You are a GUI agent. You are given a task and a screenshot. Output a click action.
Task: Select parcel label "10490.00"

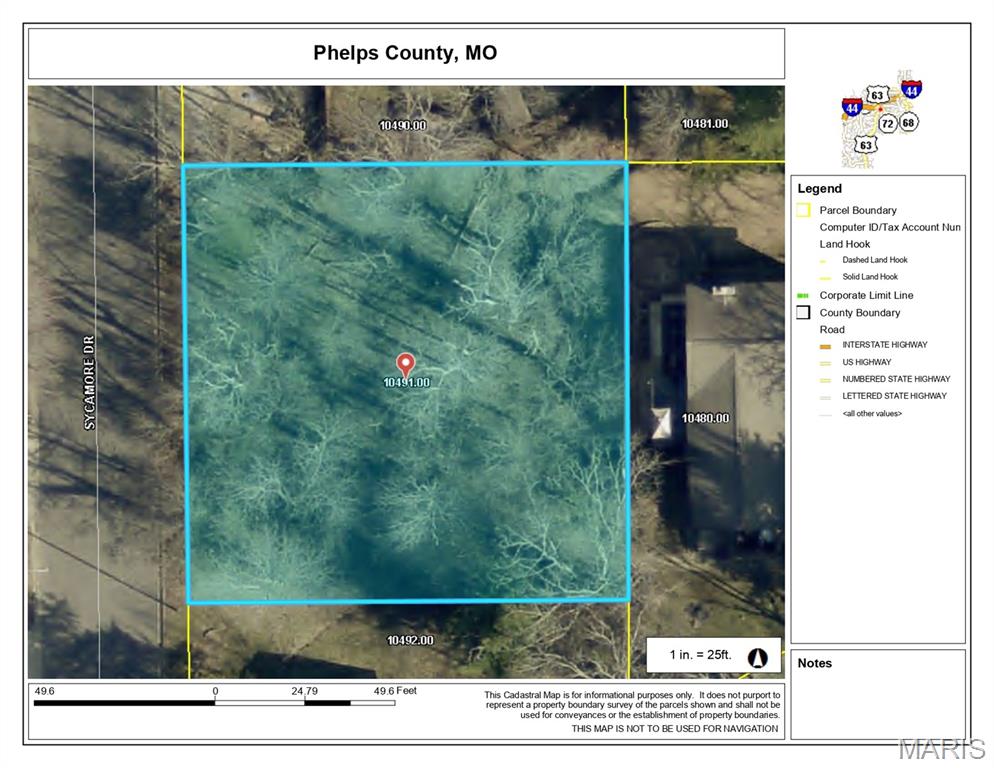[x=403, y=126]
